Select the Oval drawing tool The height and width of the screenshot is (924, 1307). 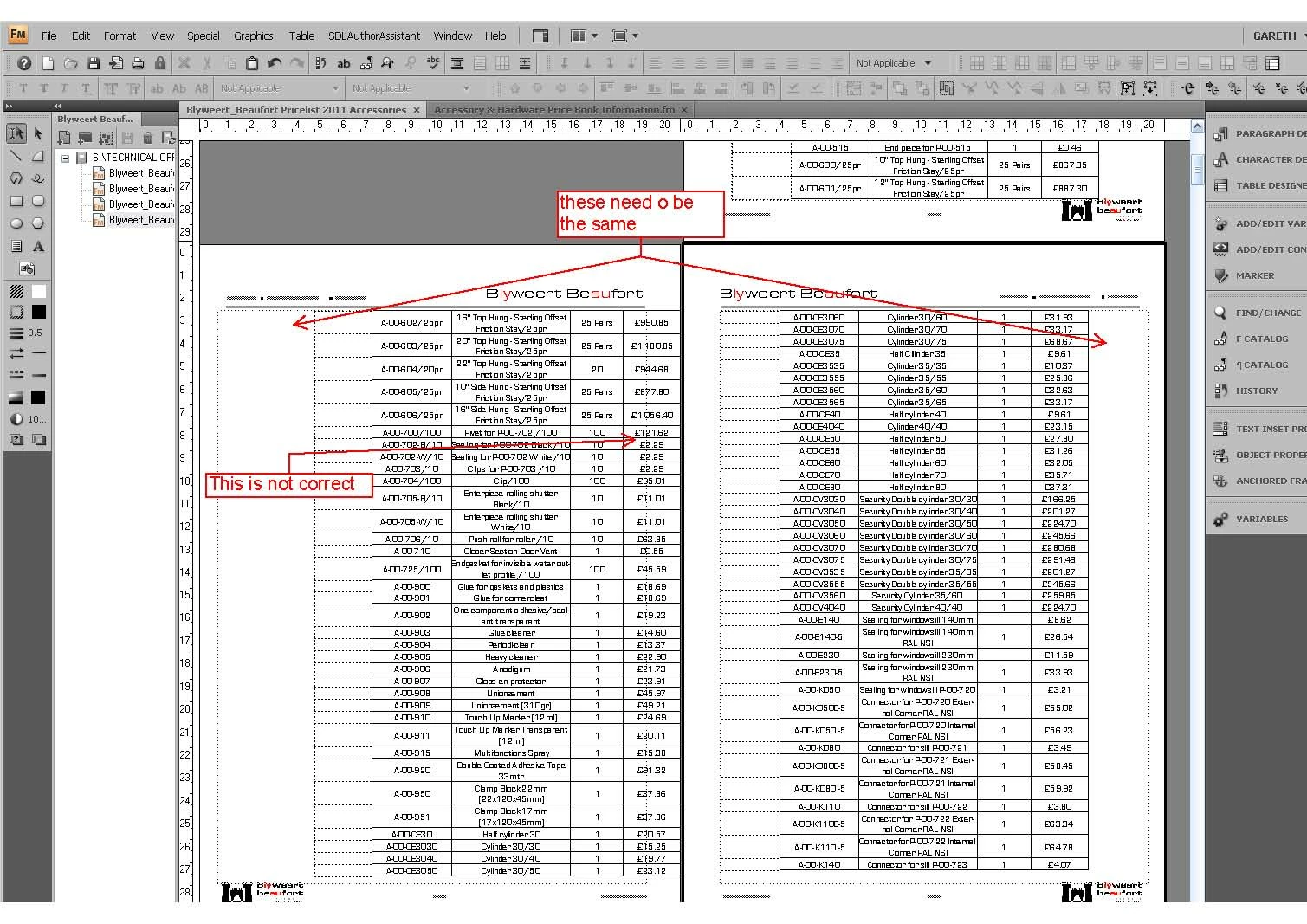[16, 223]
